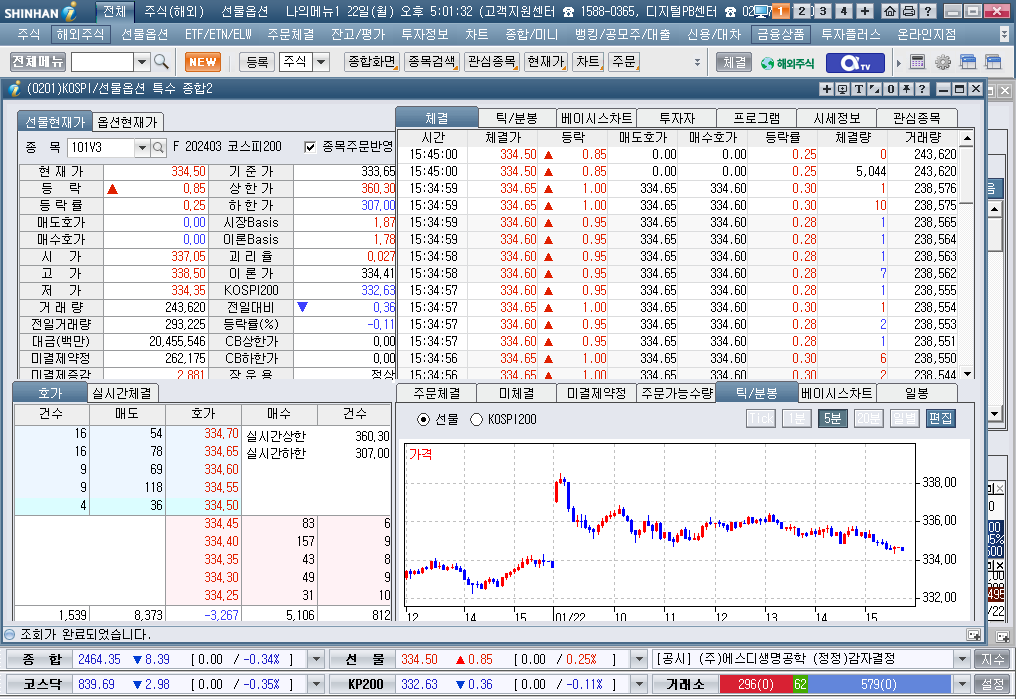Toggle the 체결 button in toolbar
This screenshot has width=1016, height=699.
(734, 62)
